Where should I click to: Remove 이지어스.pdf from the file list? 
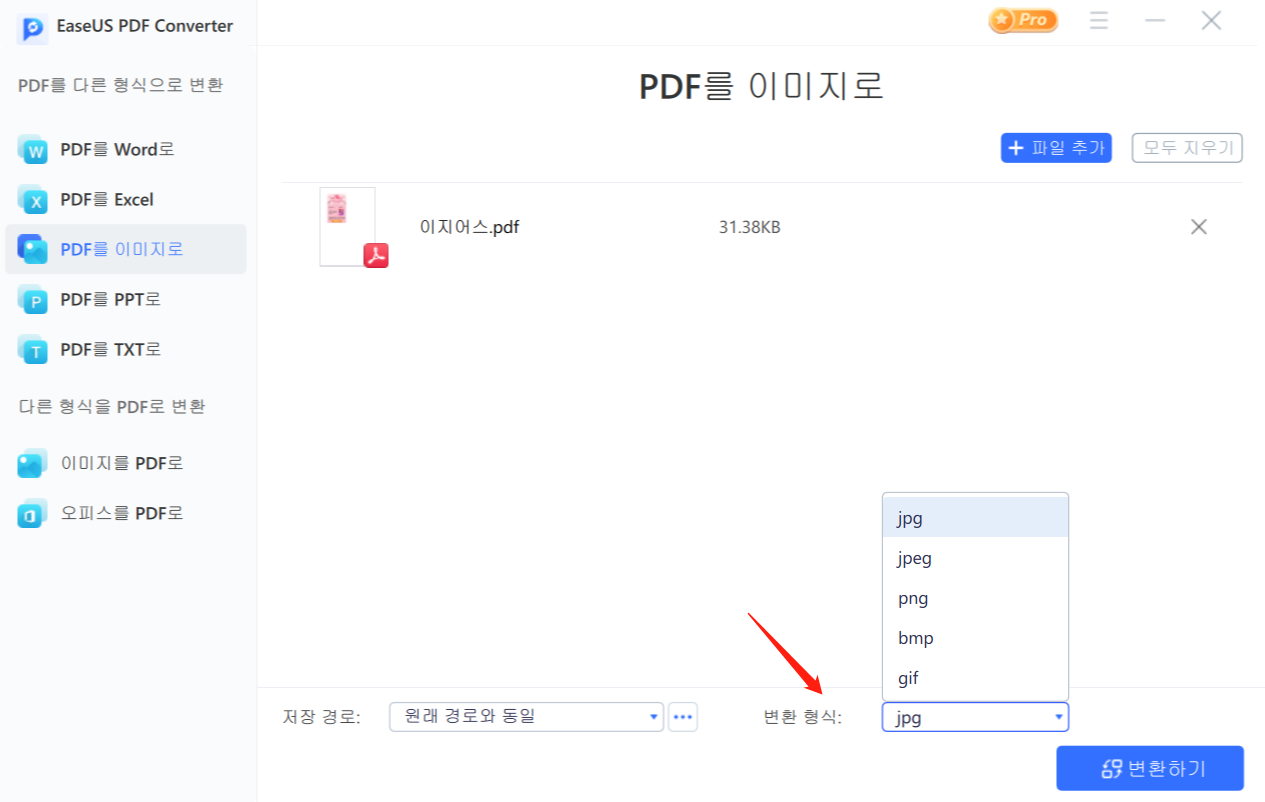1198,227
